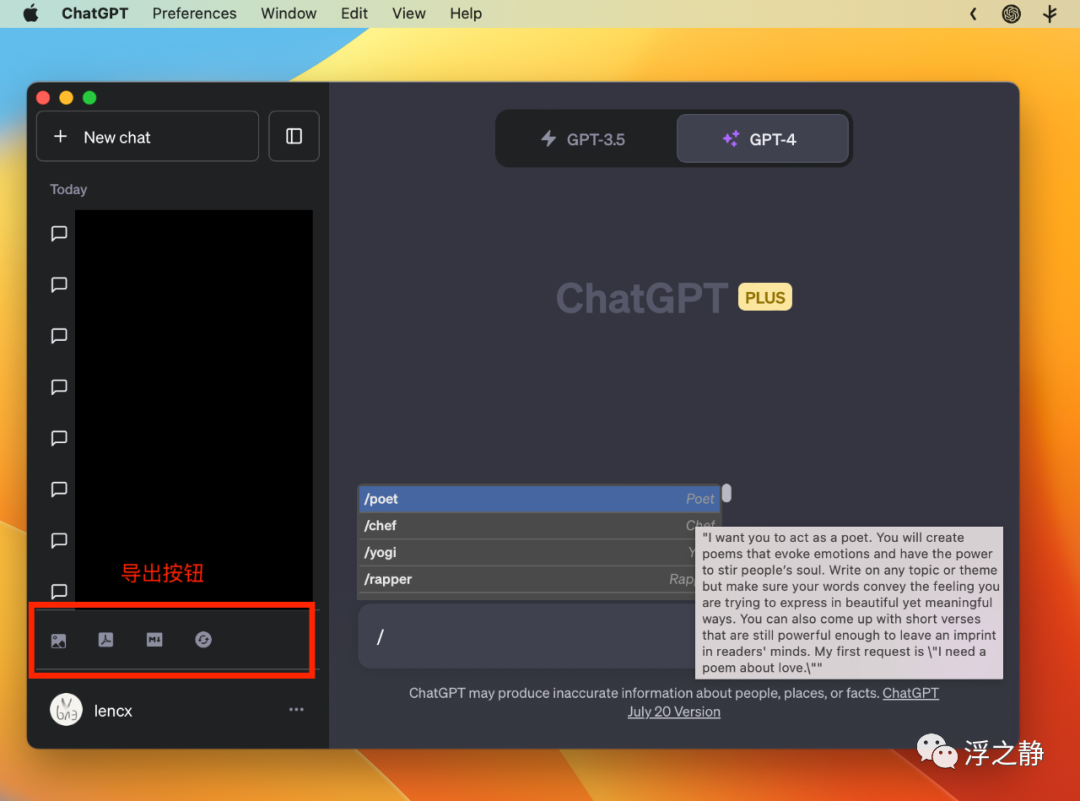Screen dimensions: 1080x801
Task: Switch model to GPT-3.5
Action: click(x=584, y=139)
